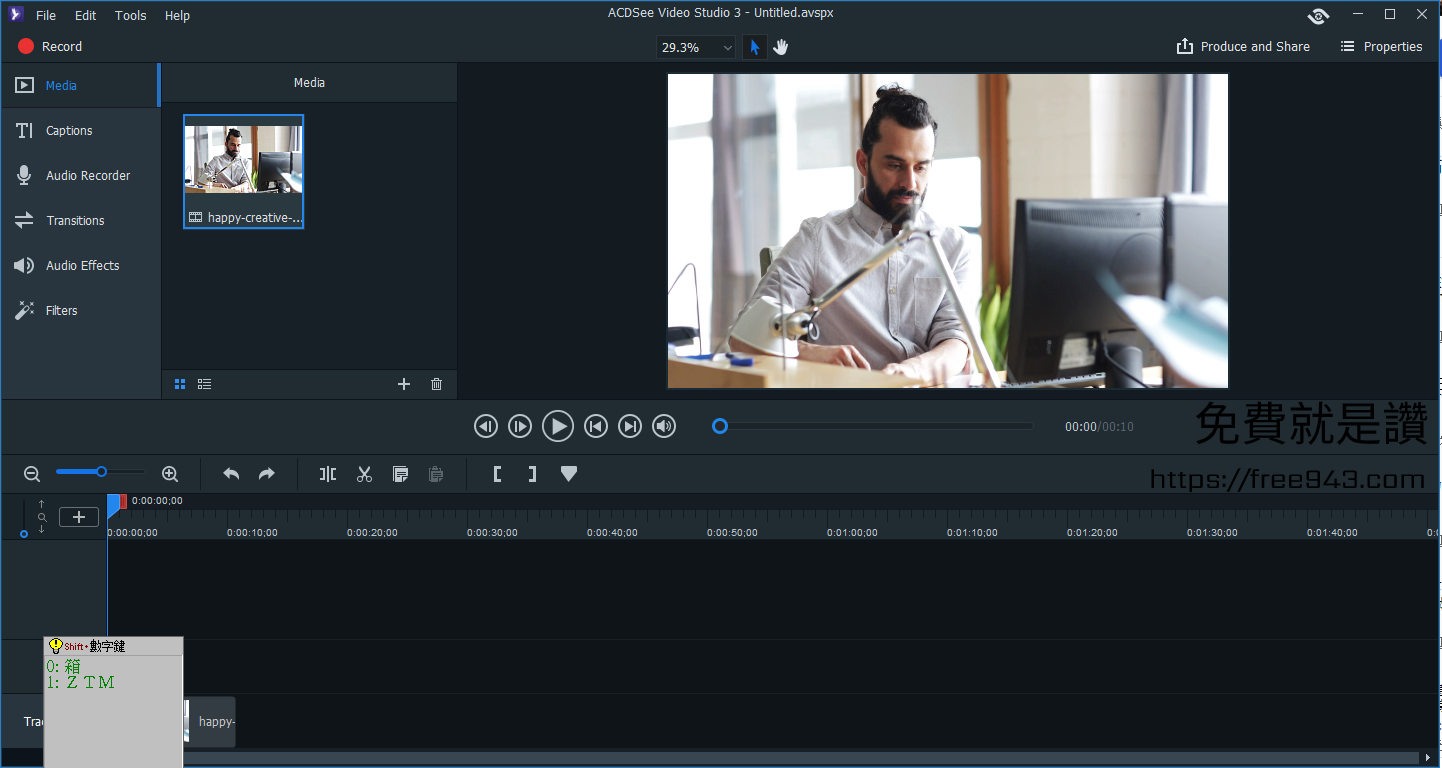Image resolution: width=1442 pixels, height=768 pixels.
Task: Click the Copy icon in timeline toolbar
Action: [400, 474]
